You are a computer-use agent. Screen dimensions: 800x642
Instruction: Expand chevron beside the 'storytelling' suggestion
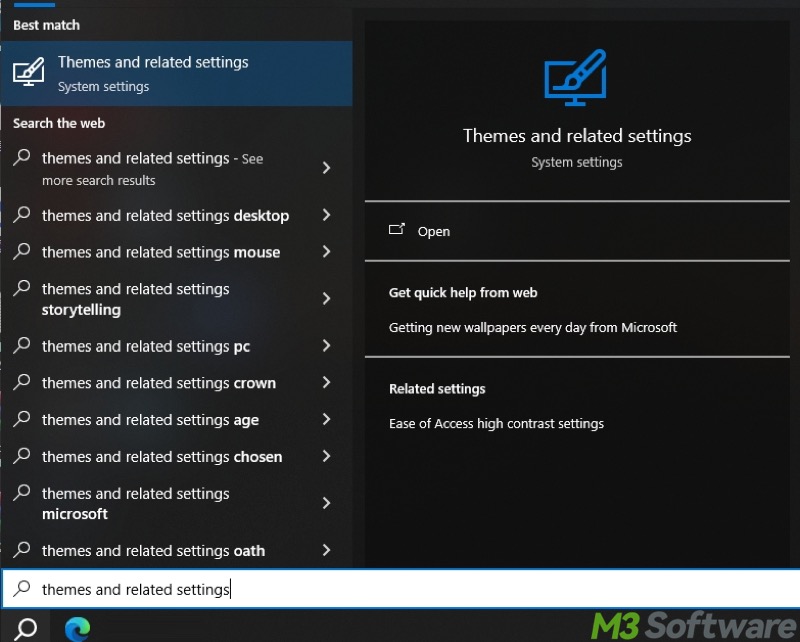click(x=327, y=299)
